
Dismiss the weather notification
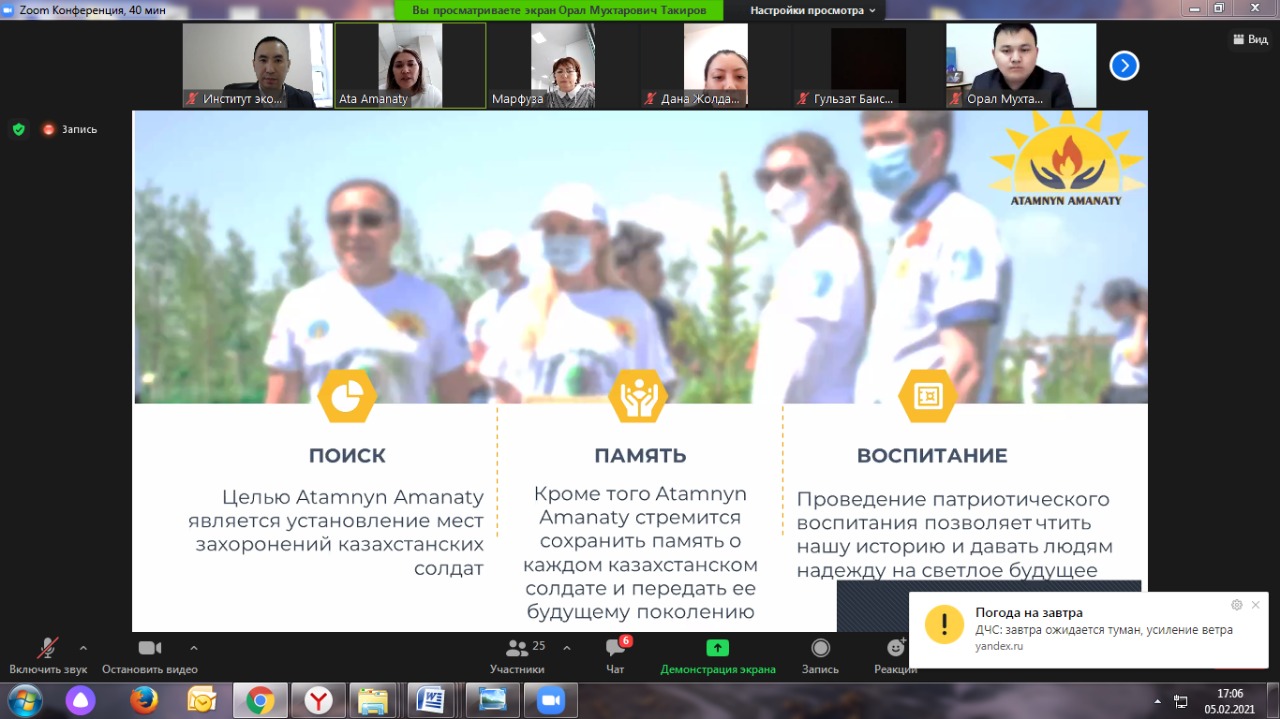pyautogui.click(x=1256, y=605)
